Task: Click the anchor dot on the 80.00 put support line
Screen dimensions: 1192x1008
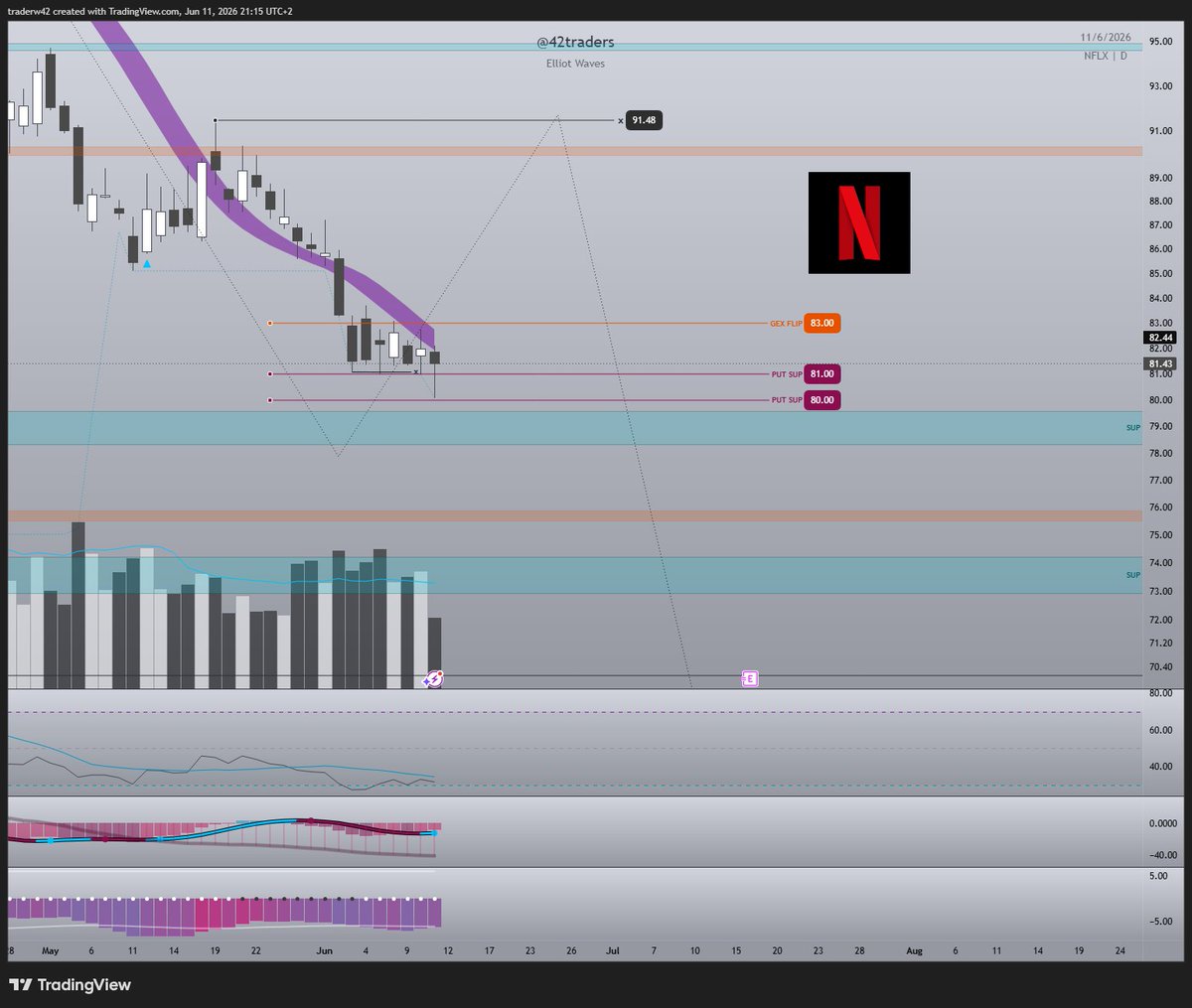Action: (270, 400)
